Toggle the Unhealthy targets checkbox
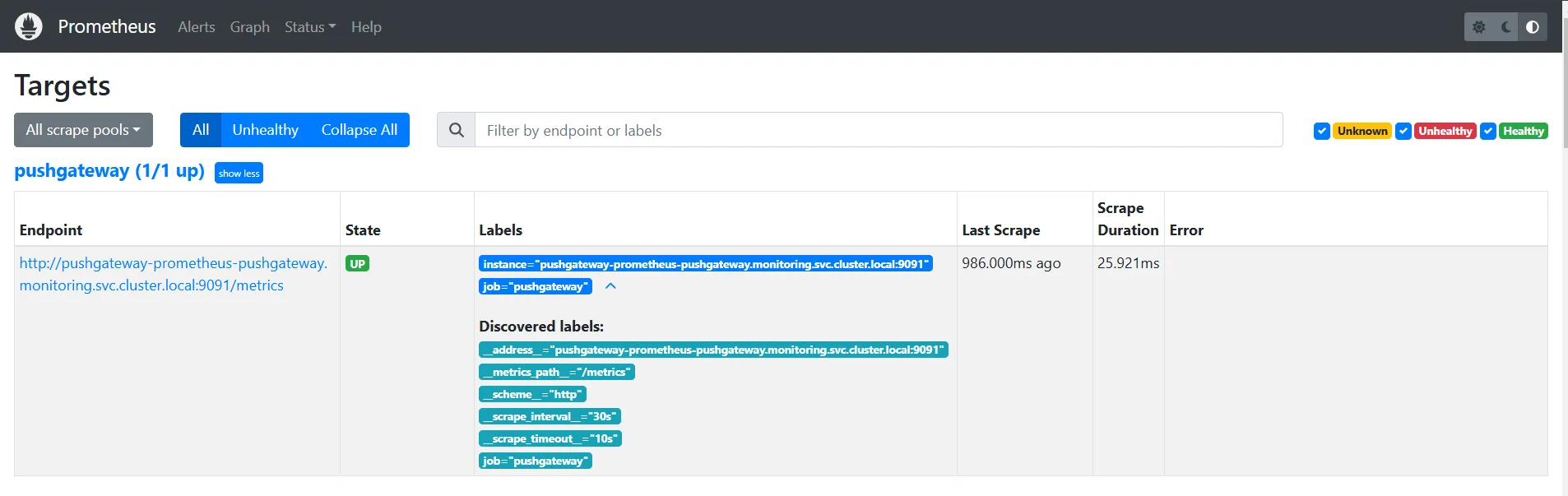Image resolution: width=1568 pixels, height=496 pixels. (x=1403, y=131)
